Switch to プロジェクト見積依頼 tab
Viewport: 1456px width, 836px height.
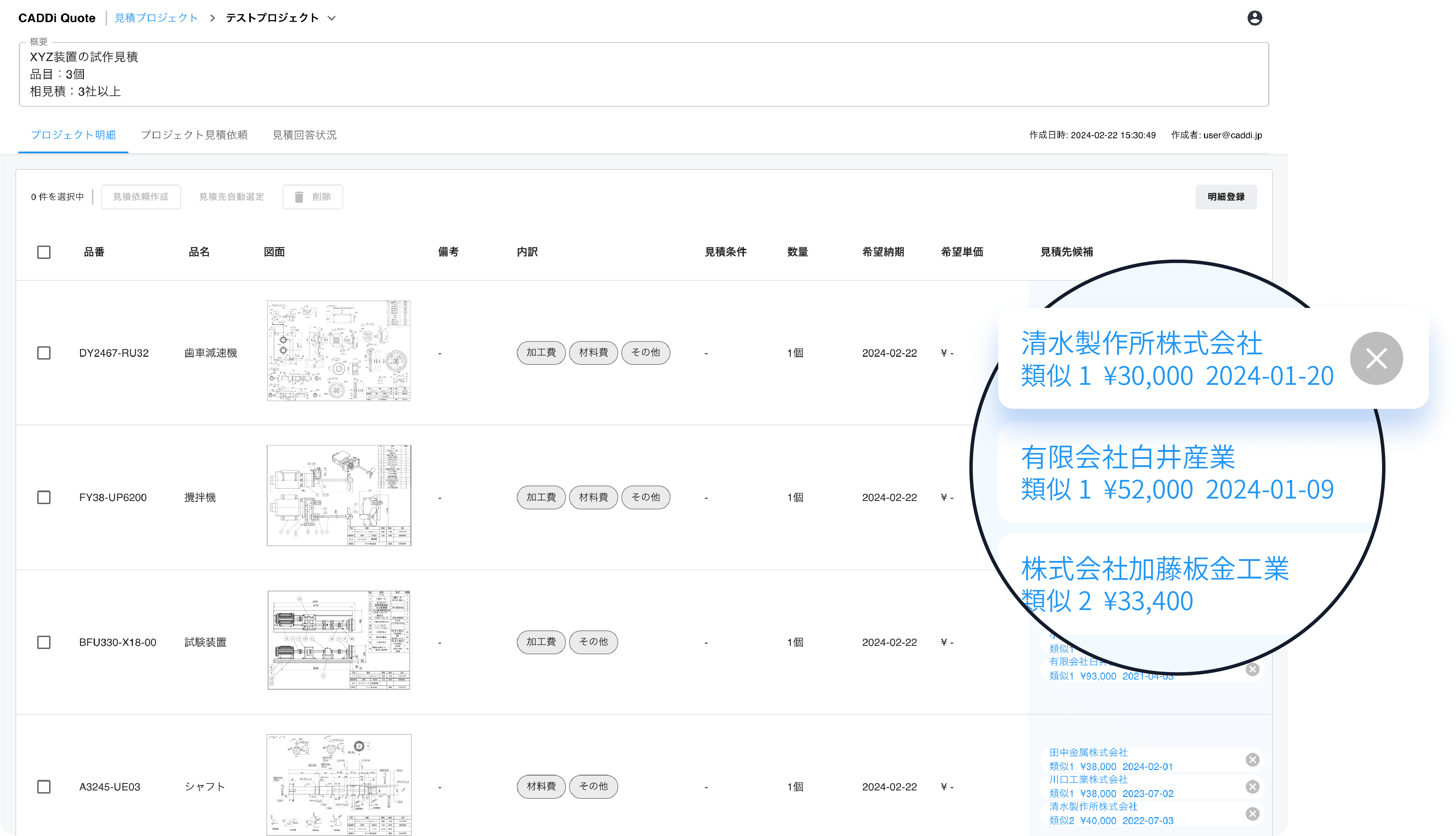[194, 135]
